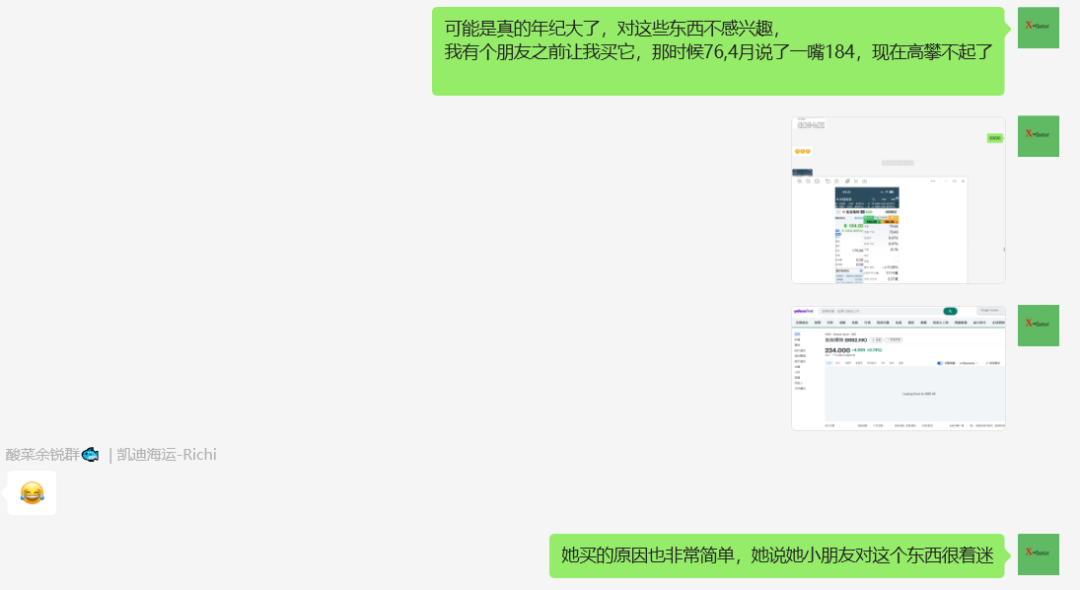Click inside the Yahoo Finance search input field

878,310
